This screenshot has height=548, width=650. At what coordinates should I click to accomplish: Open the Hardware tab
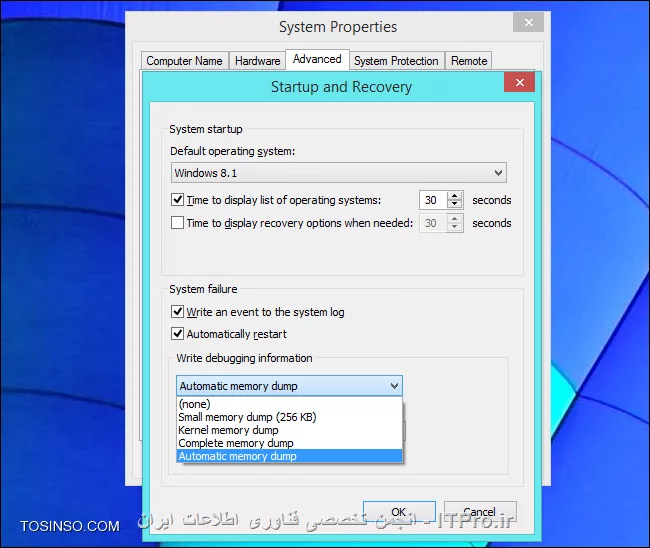click(257, 61)
